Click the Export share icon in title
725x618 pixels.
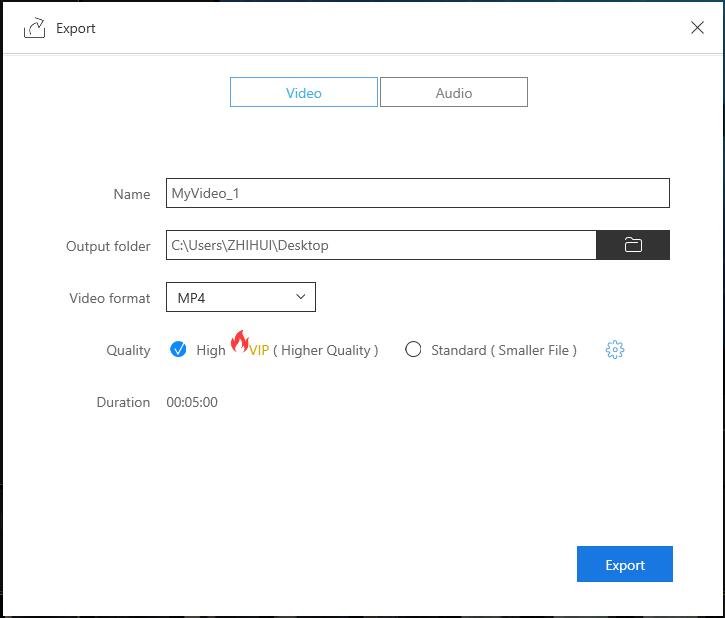(x=35, y=28)
